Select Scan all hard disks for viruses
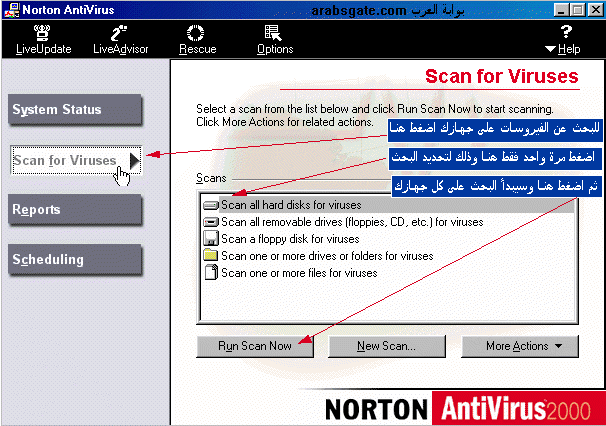 (x=388, y=205)
